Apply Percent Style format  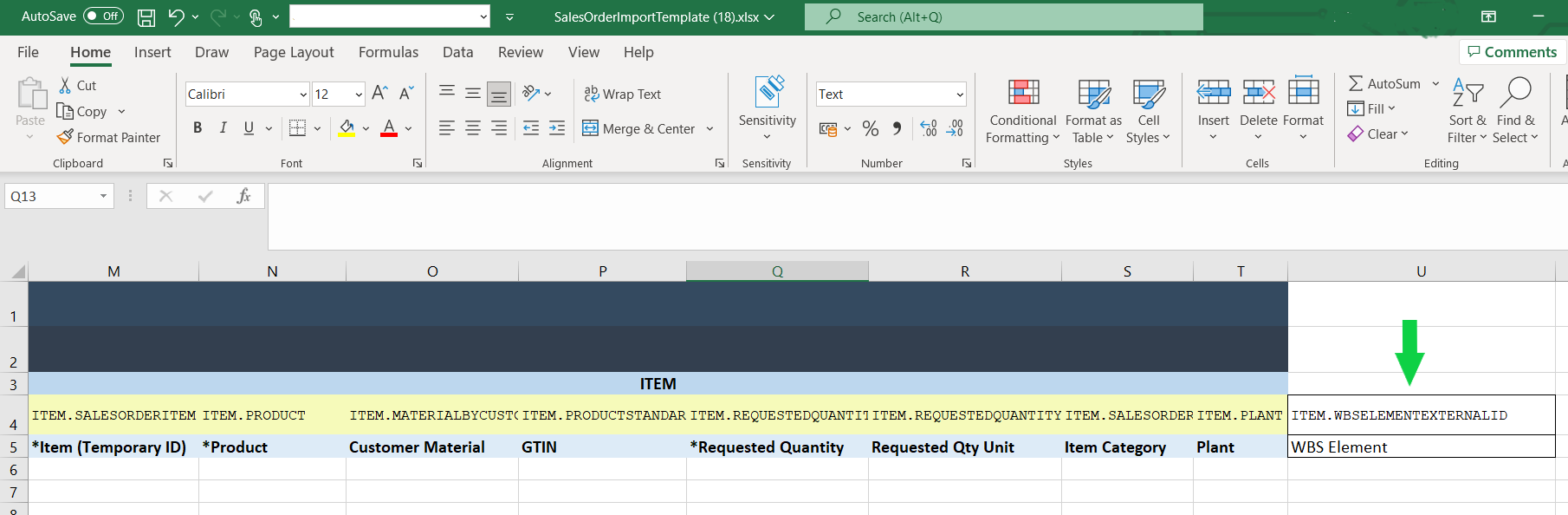[871, 128]
